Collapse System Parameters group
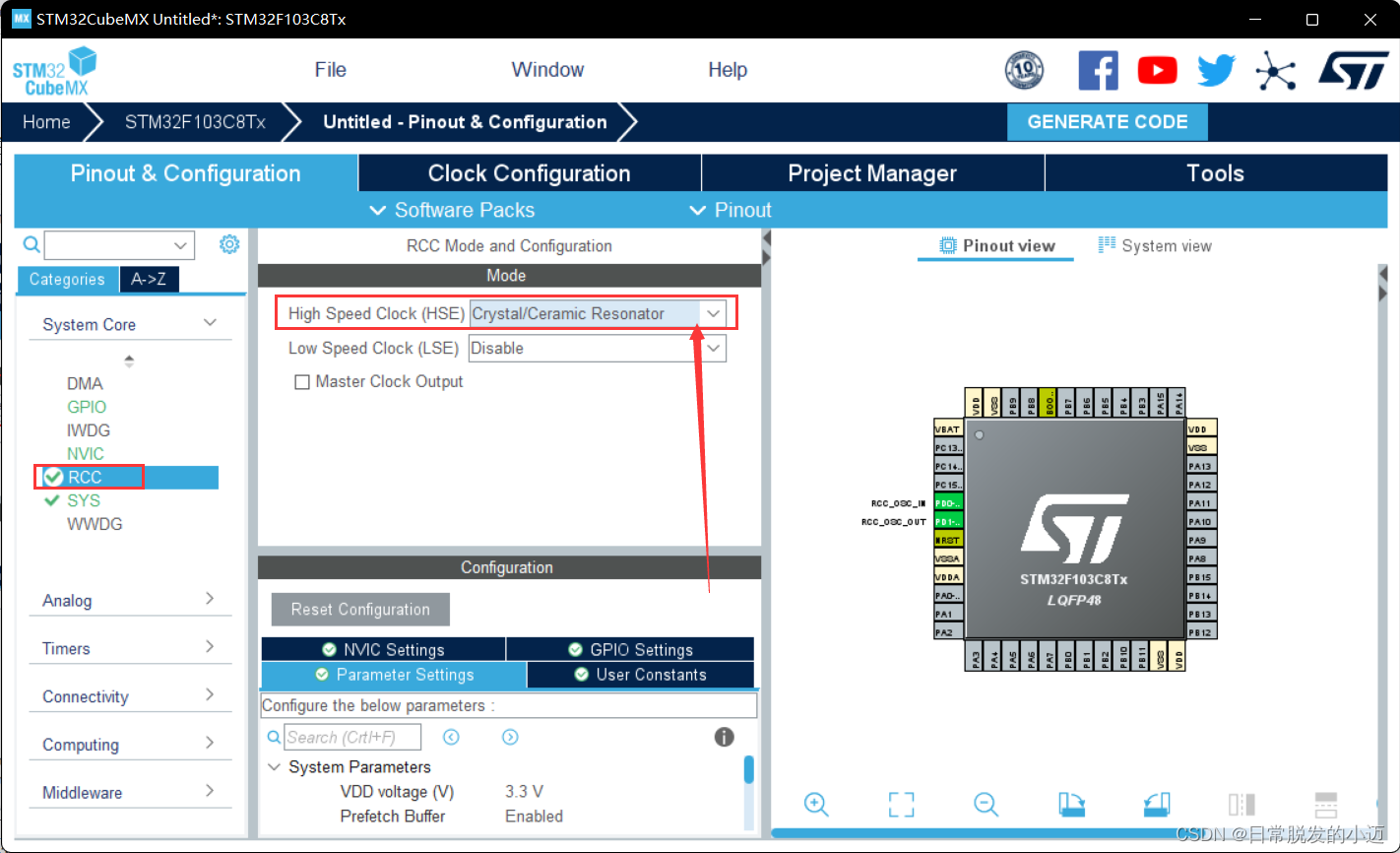The width and height of the screenshot is (1400, 853). click(274, 767)
